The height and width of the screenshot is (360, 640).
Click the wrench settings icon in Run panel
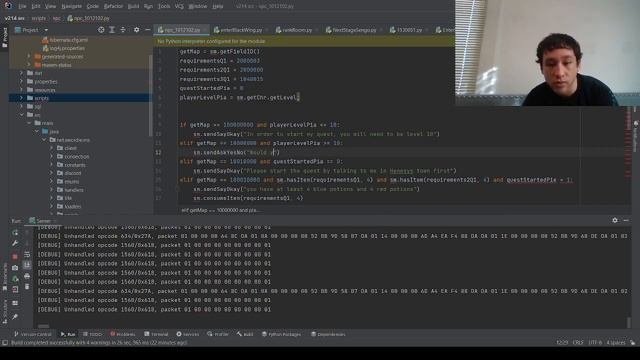pyautogui.click(x=15, y=243)
